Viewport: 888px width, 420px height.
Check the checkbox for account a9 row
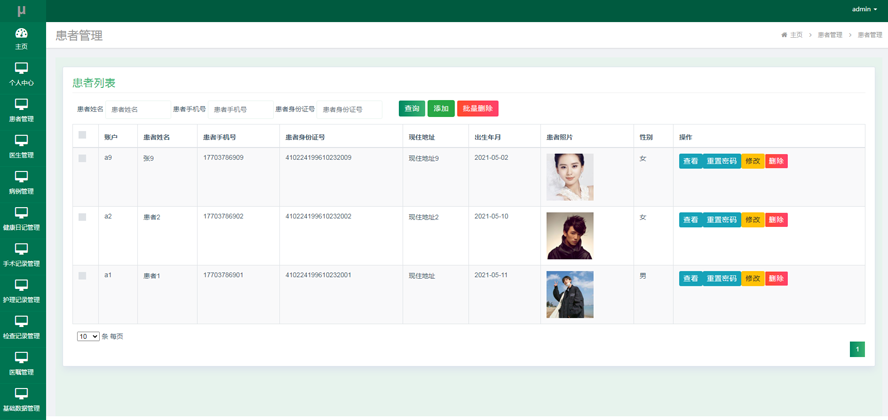tap(82, 158)
